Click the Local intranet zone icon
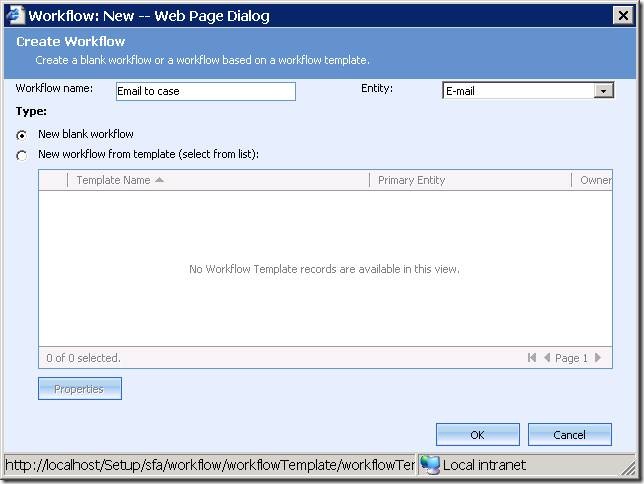The image size is (644, 484). tap(430, 465)
